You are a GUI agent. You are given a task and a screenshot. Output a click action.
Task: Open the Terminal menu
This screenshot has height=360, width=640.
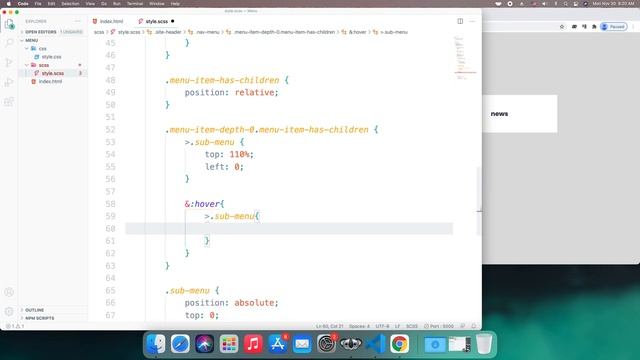(x=135, y=4)
